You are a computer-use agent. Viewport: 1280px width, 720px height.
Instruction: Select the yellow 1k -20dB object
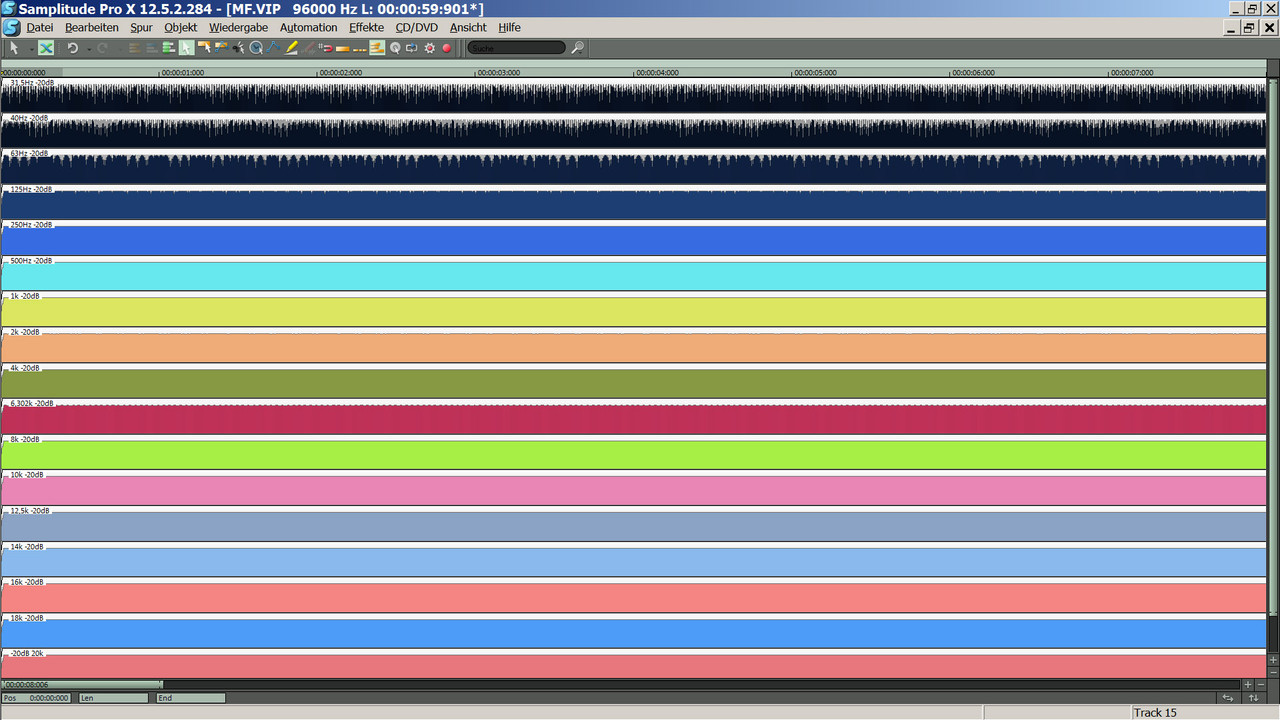(x=634, y=311)
